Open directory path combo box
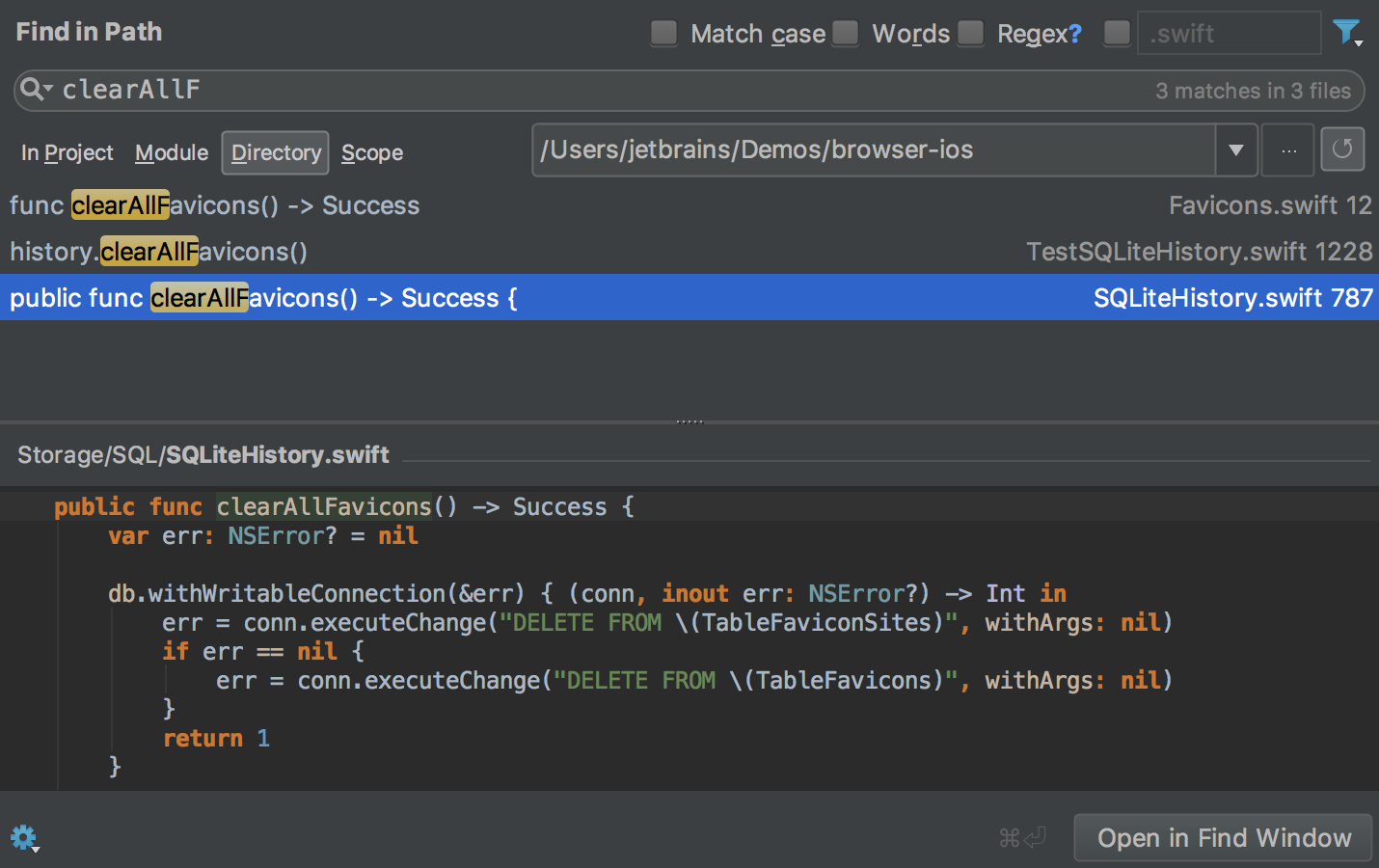1379x868 pixels. coord(873,150)
